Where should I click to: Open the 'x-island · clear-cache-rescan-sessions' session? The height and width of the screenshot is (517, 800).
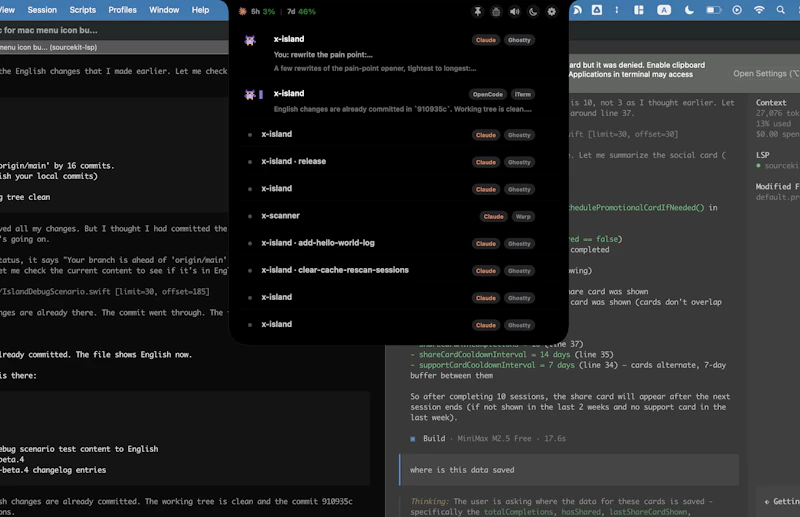click(399, 270)
